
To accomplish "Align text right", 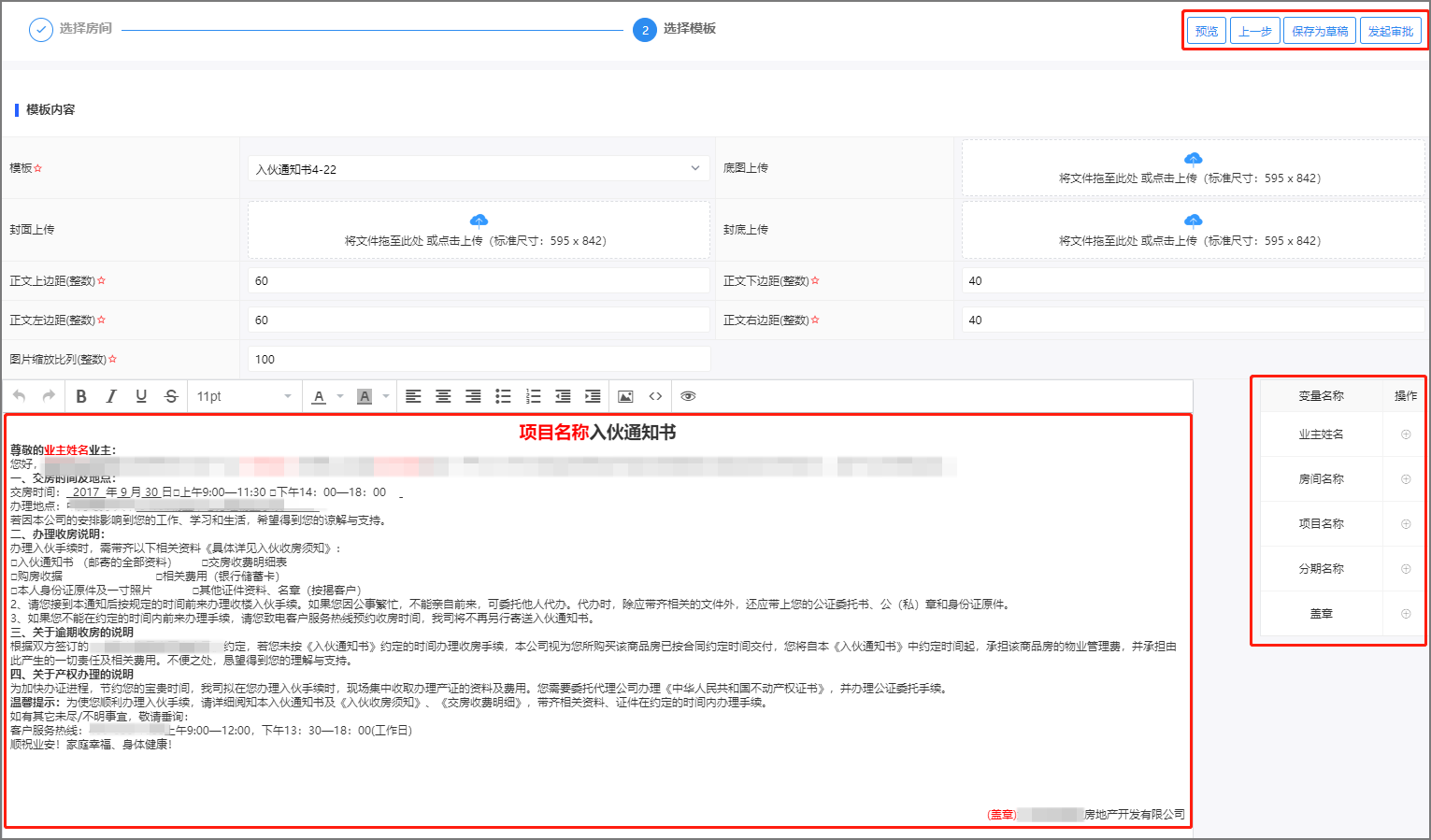I will pos(473,396).
